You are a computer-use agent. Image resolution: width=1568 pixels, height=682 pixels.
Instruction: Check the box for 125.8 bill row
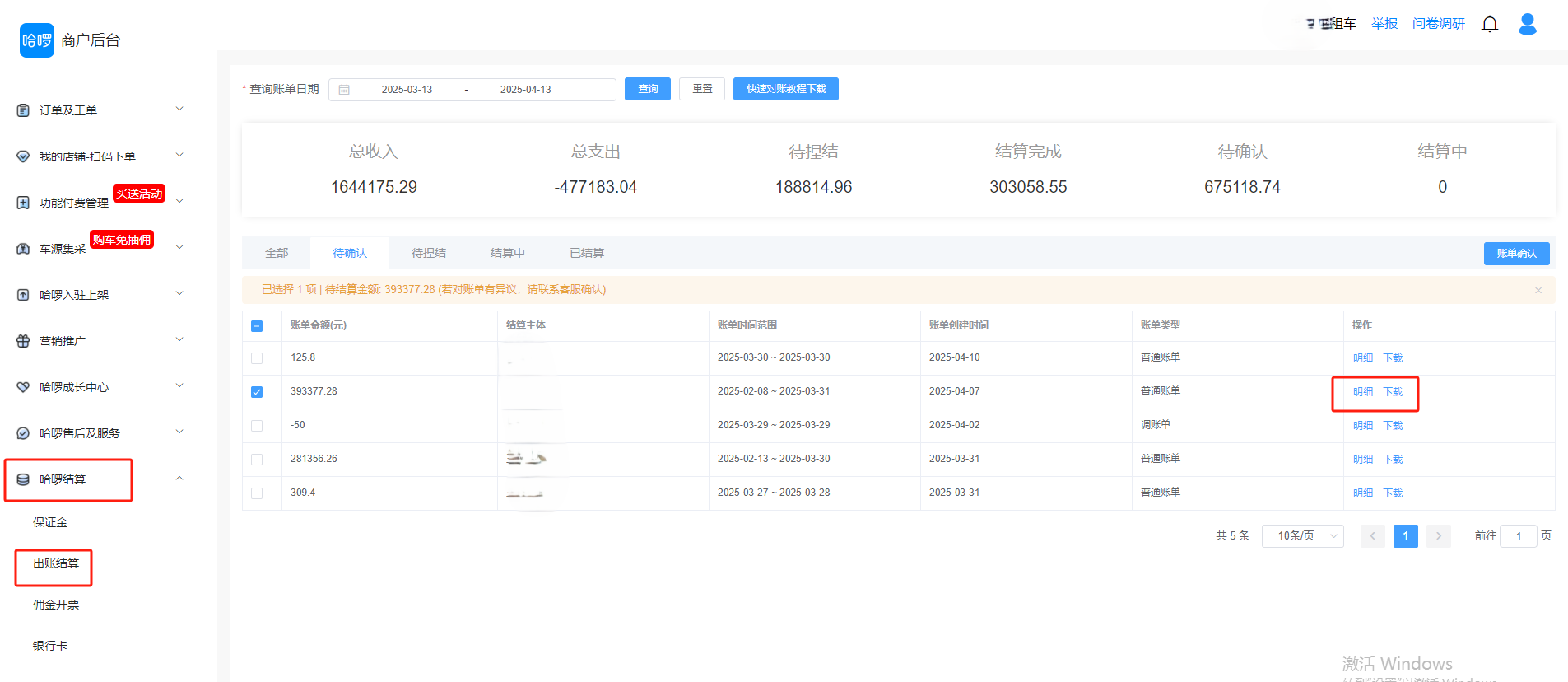257,358
